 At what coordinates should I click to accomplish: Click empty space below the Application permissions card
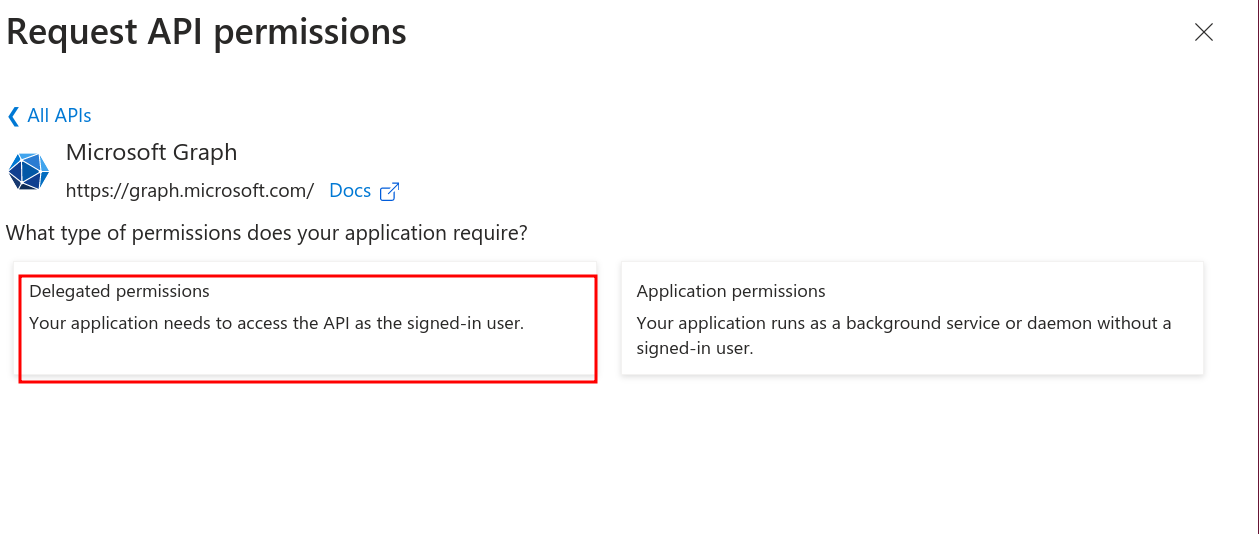click(912, 450)
